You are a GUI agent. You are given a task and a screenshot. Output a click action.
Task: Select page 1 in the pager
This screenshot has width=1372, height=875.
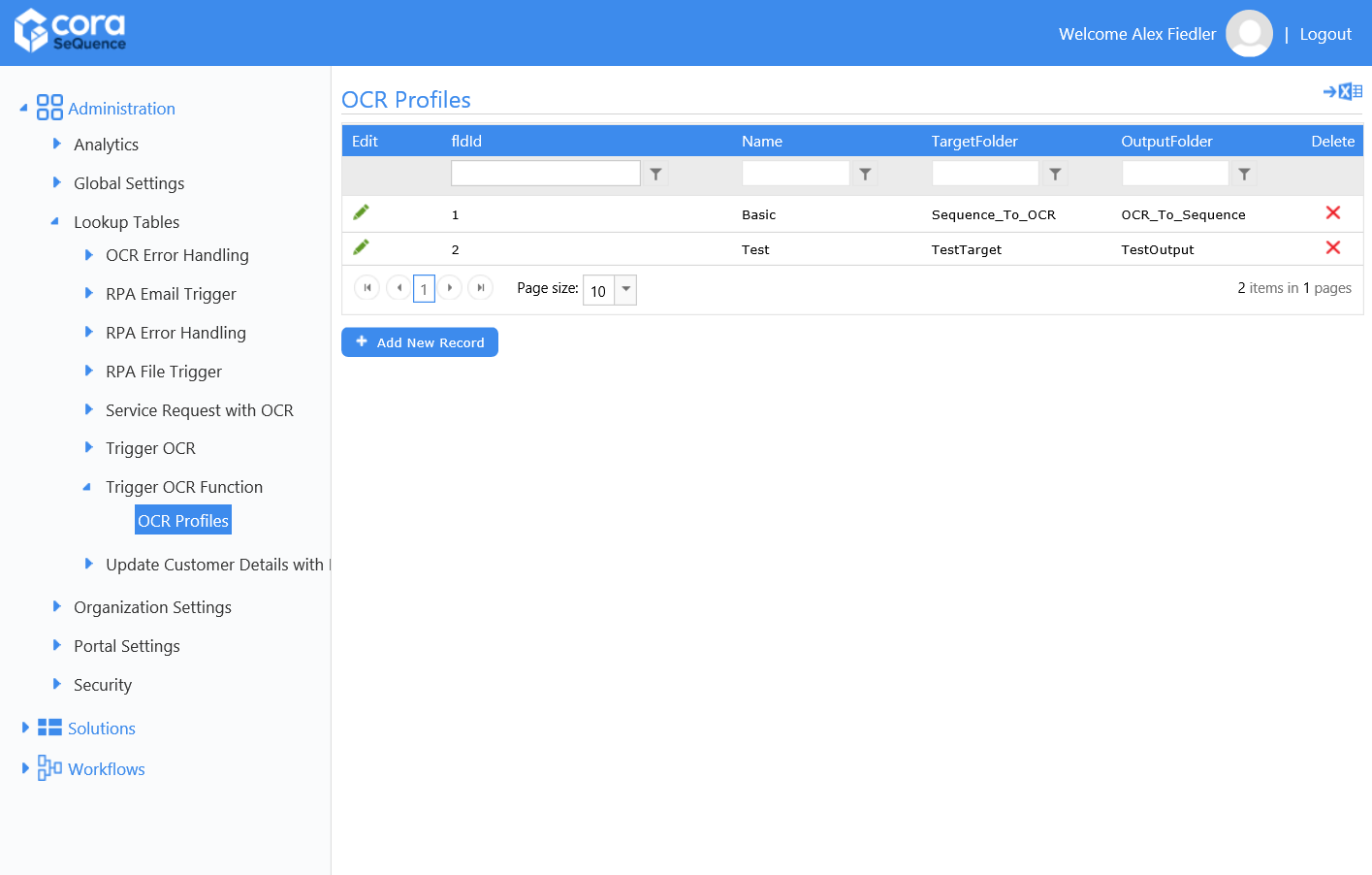(424, 289)
